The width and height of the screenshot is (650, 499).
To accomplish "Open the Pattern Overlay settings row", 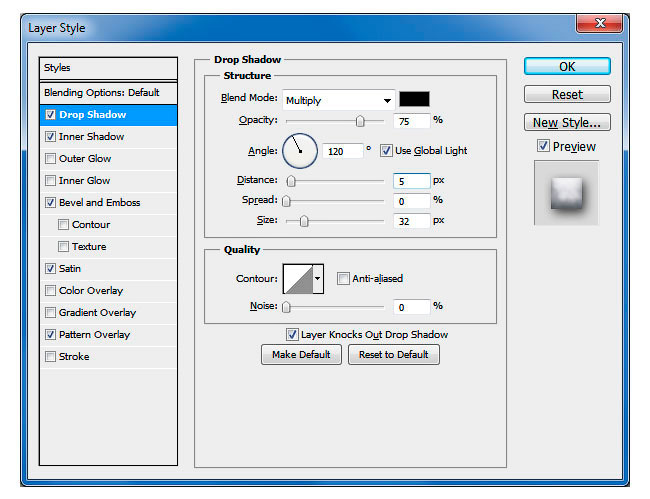I will (109, 334).
